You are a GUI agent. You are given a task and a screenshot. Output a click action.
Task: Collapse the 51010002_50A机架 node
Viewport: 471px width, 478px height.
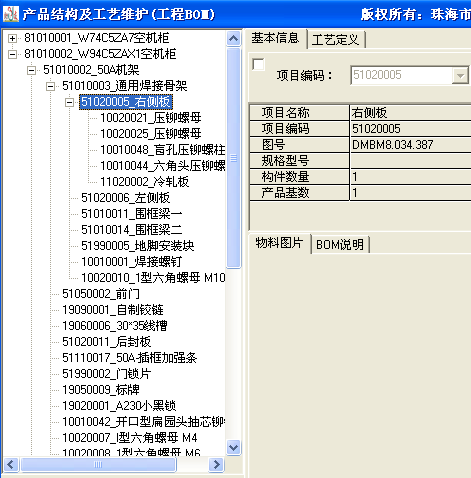click(x=31, y=70)
